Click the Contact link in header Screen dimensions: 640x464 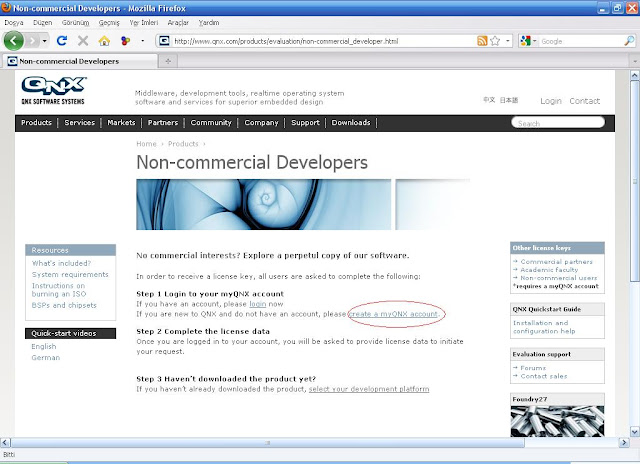[x=584, y=101]
